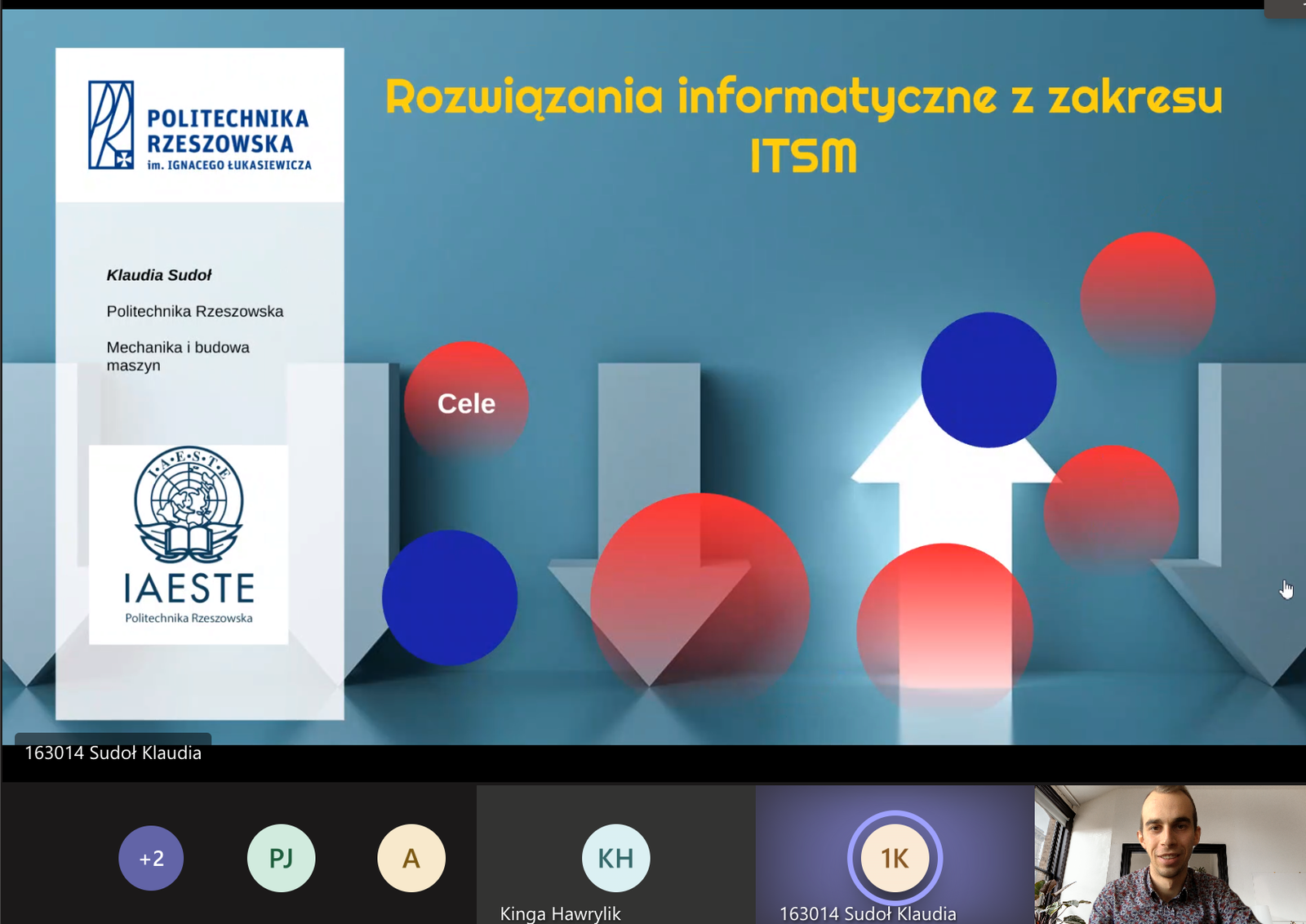The width and height of the screenshot is (1306, 924).
Task: Select the PJ participant avatar
Action: click(x=281, y=858)
